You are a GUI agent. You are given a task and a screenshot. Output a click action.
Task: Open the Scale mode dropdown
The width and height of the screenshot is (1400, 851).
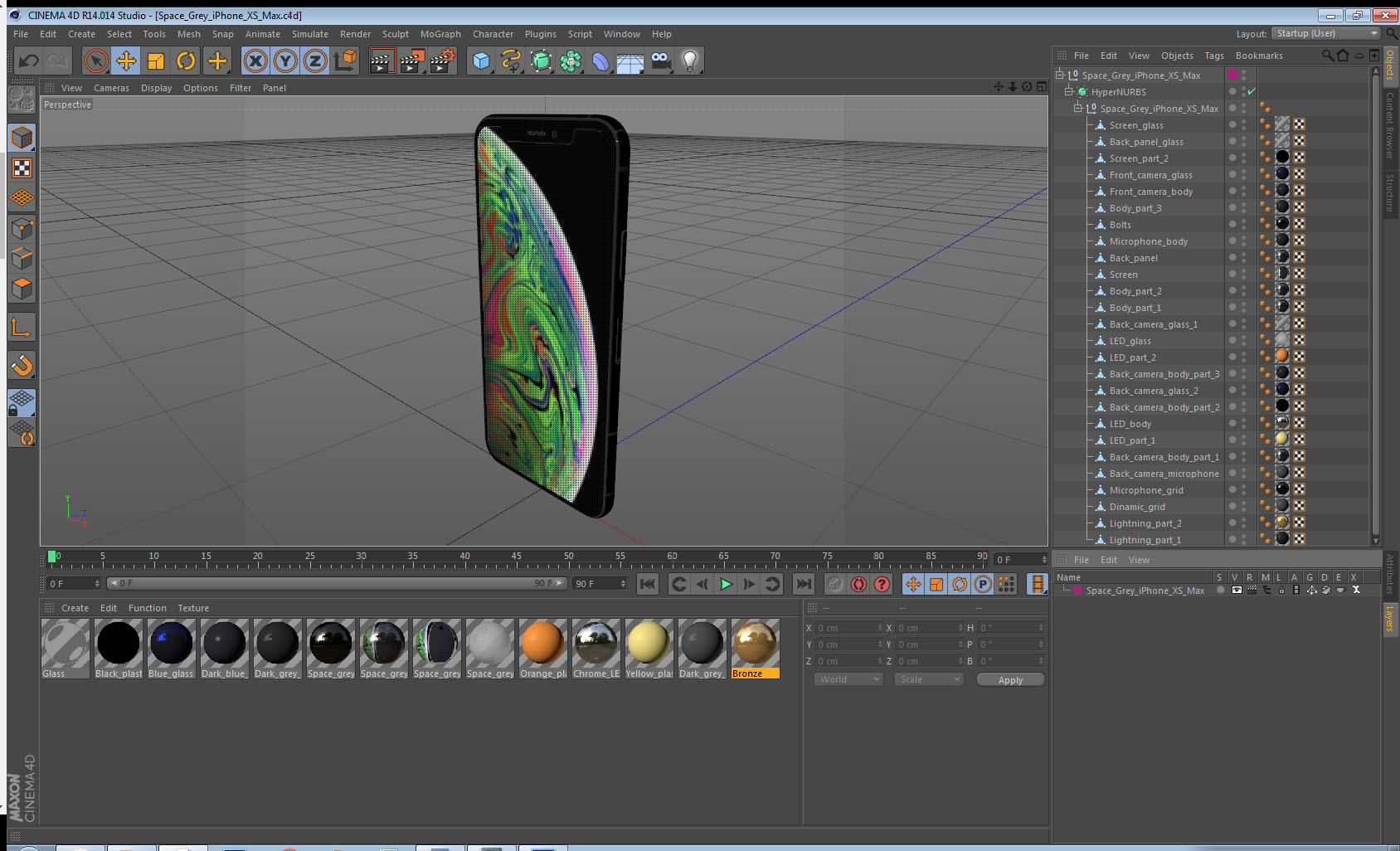coord(929,679)
